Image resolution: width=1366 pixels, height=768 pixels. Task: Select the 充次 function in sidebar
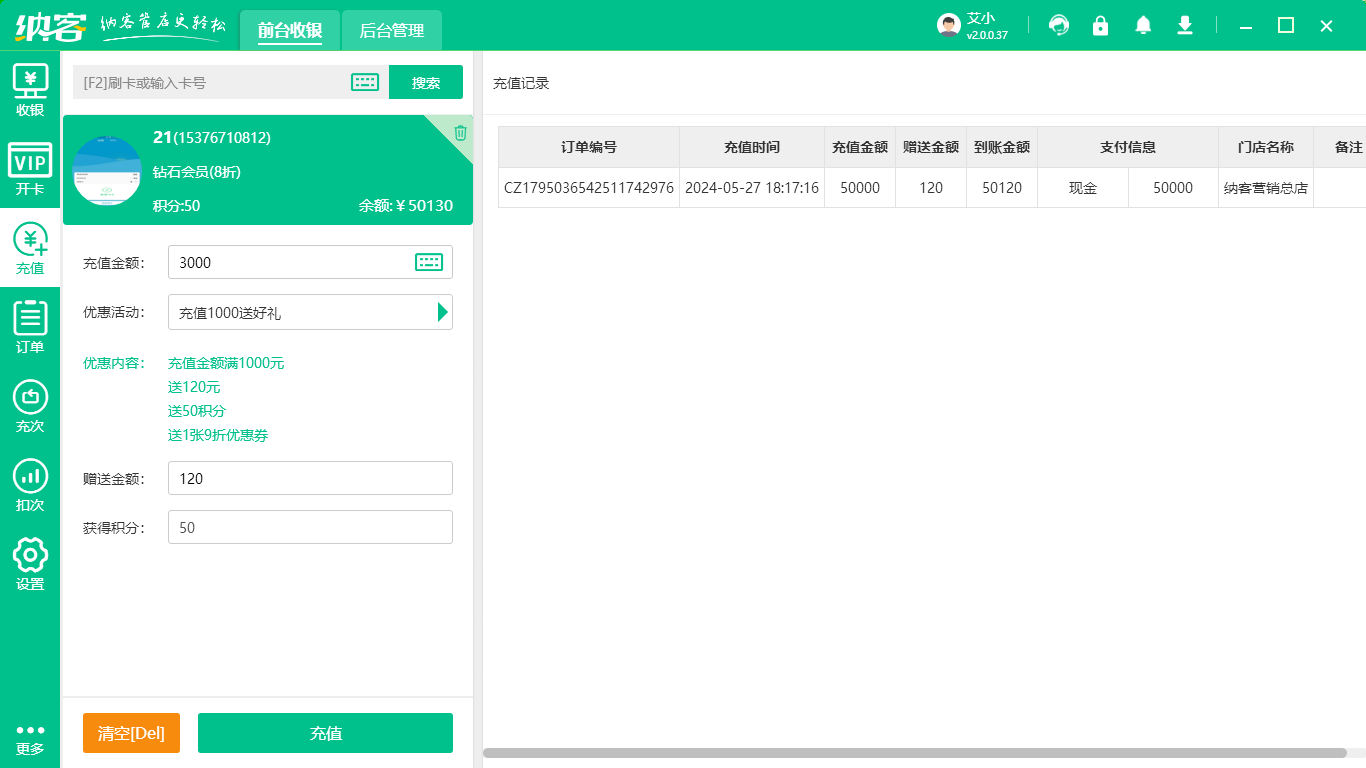[x=30, y=407]
